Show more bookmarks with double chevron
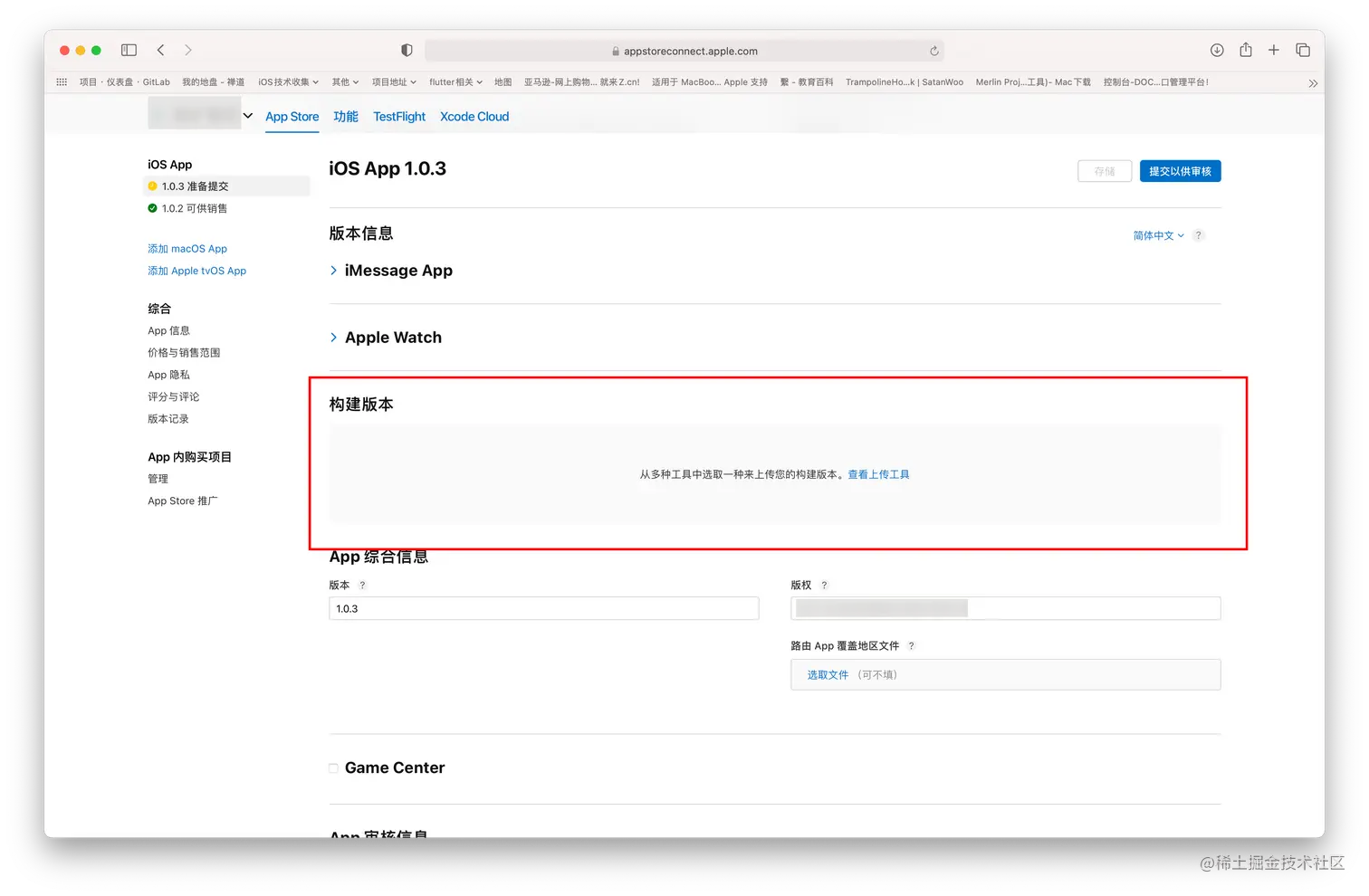Image resolution: width=1369 pixels, height=896 pixels. (x=1313, y=82)
